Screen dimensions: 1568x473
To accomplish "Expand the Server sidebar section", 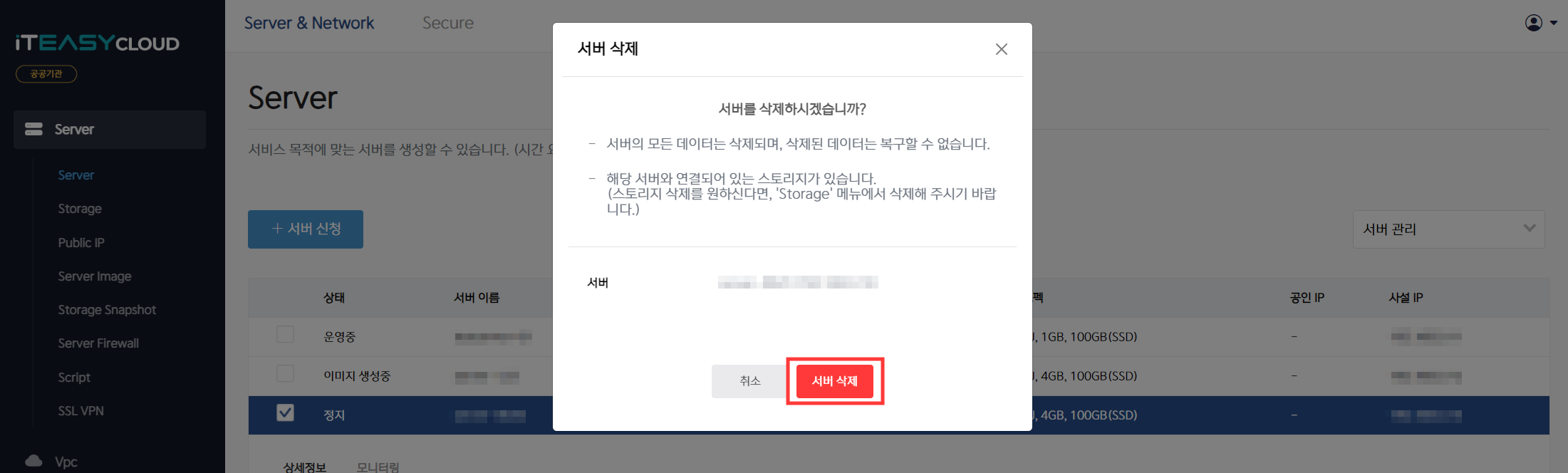I will (110, 129).
